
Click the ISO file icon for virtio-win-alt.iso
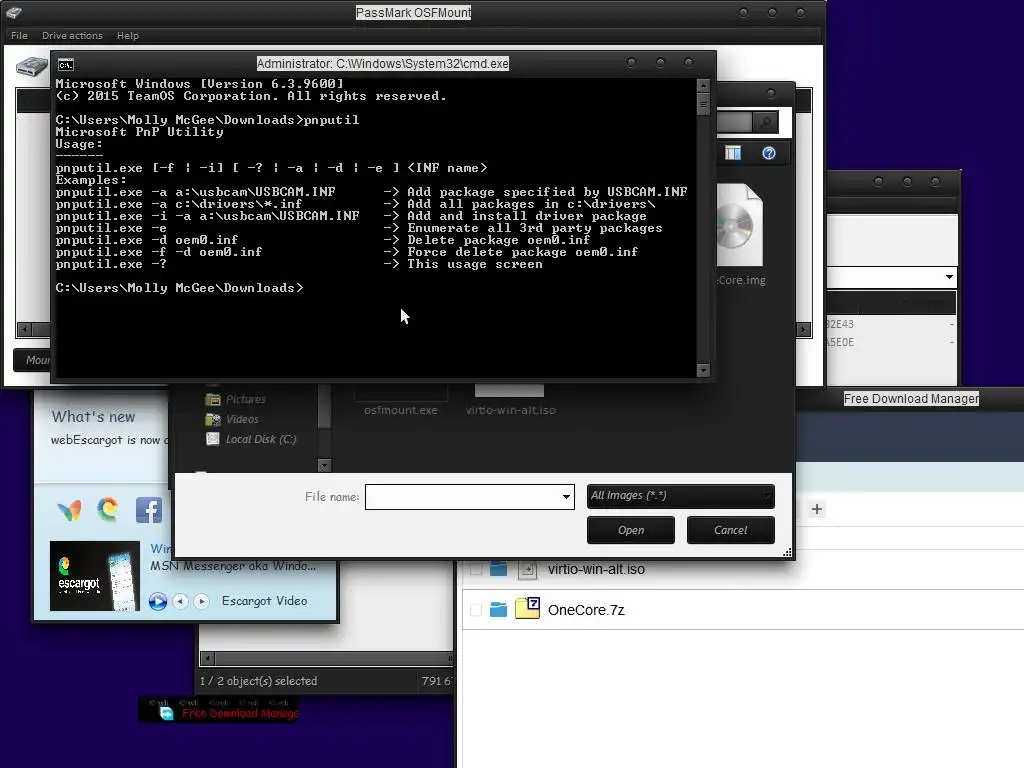point(527,569)
